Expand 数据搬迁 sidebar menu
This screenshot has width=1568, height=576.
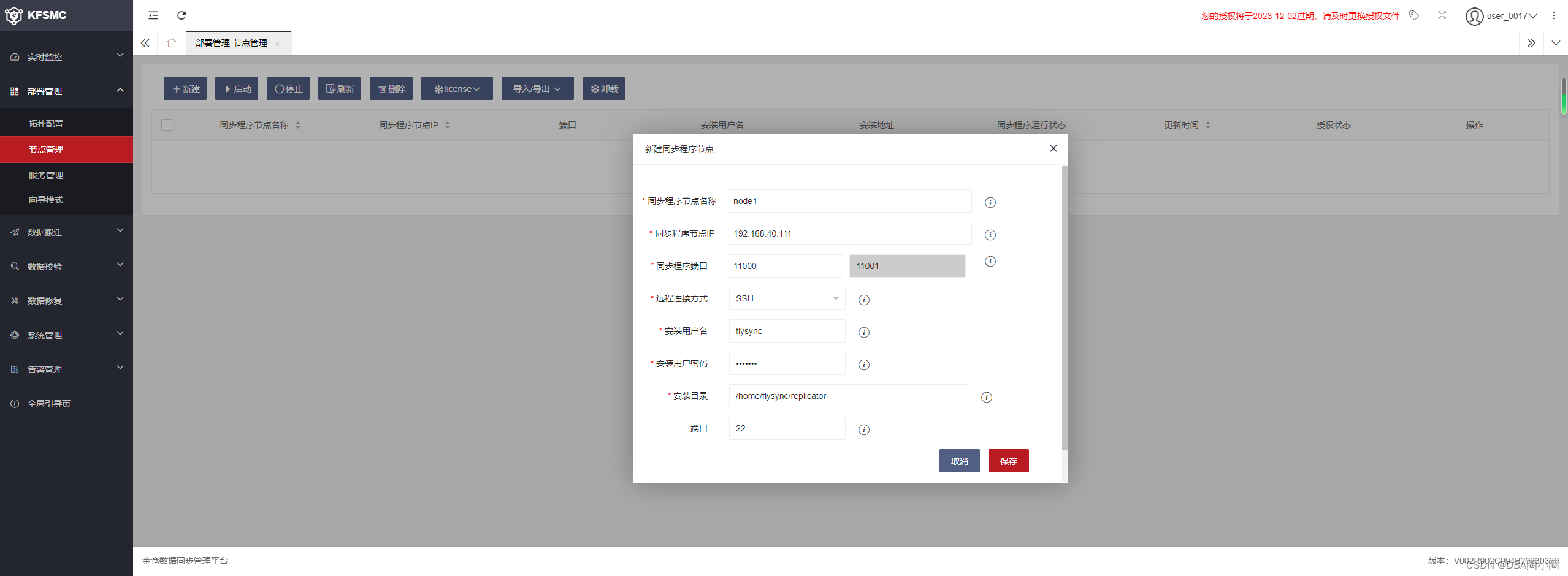click(120, 230)
